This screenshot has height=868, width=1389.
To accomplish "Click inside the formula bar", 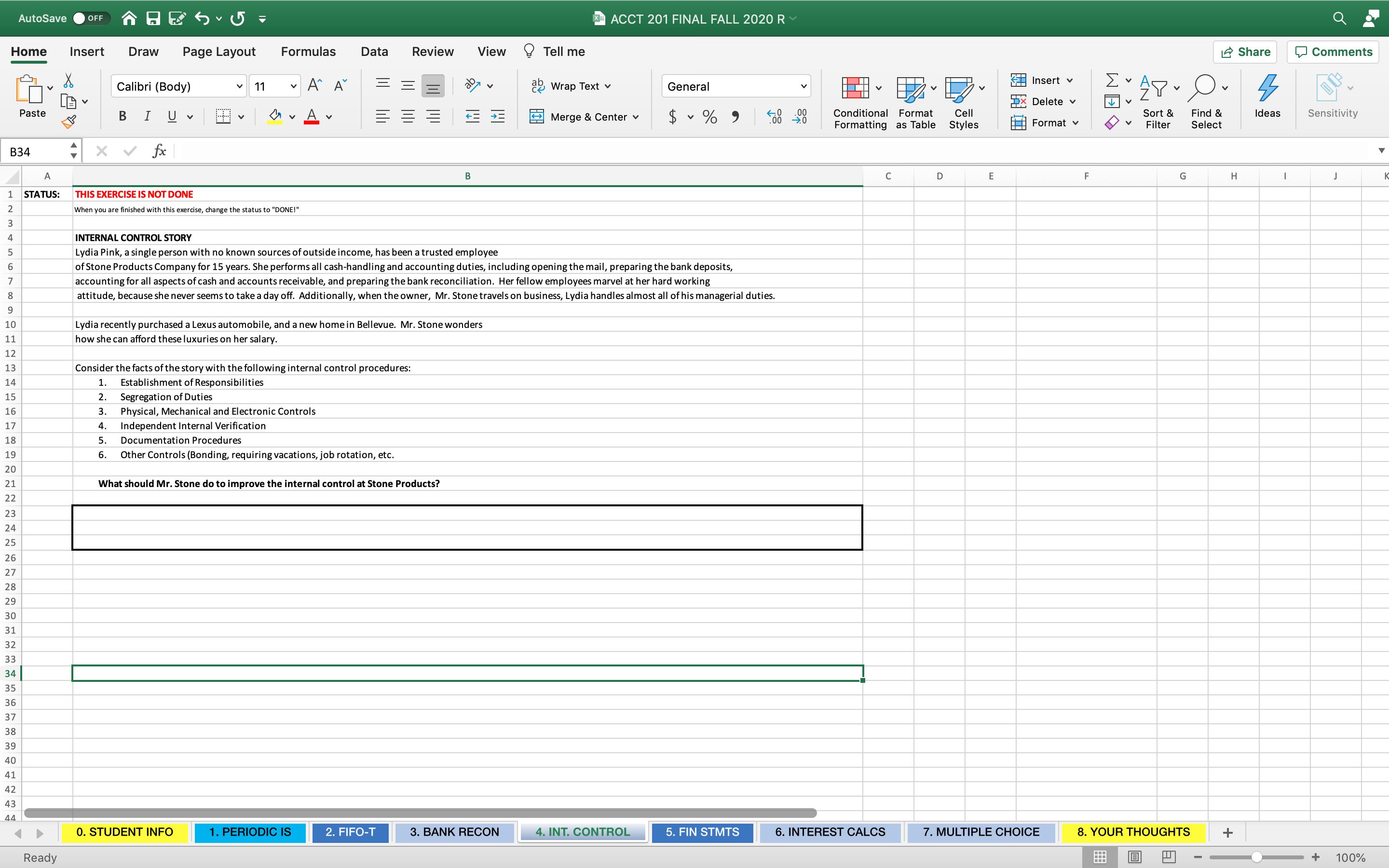I will coord(459,150).
